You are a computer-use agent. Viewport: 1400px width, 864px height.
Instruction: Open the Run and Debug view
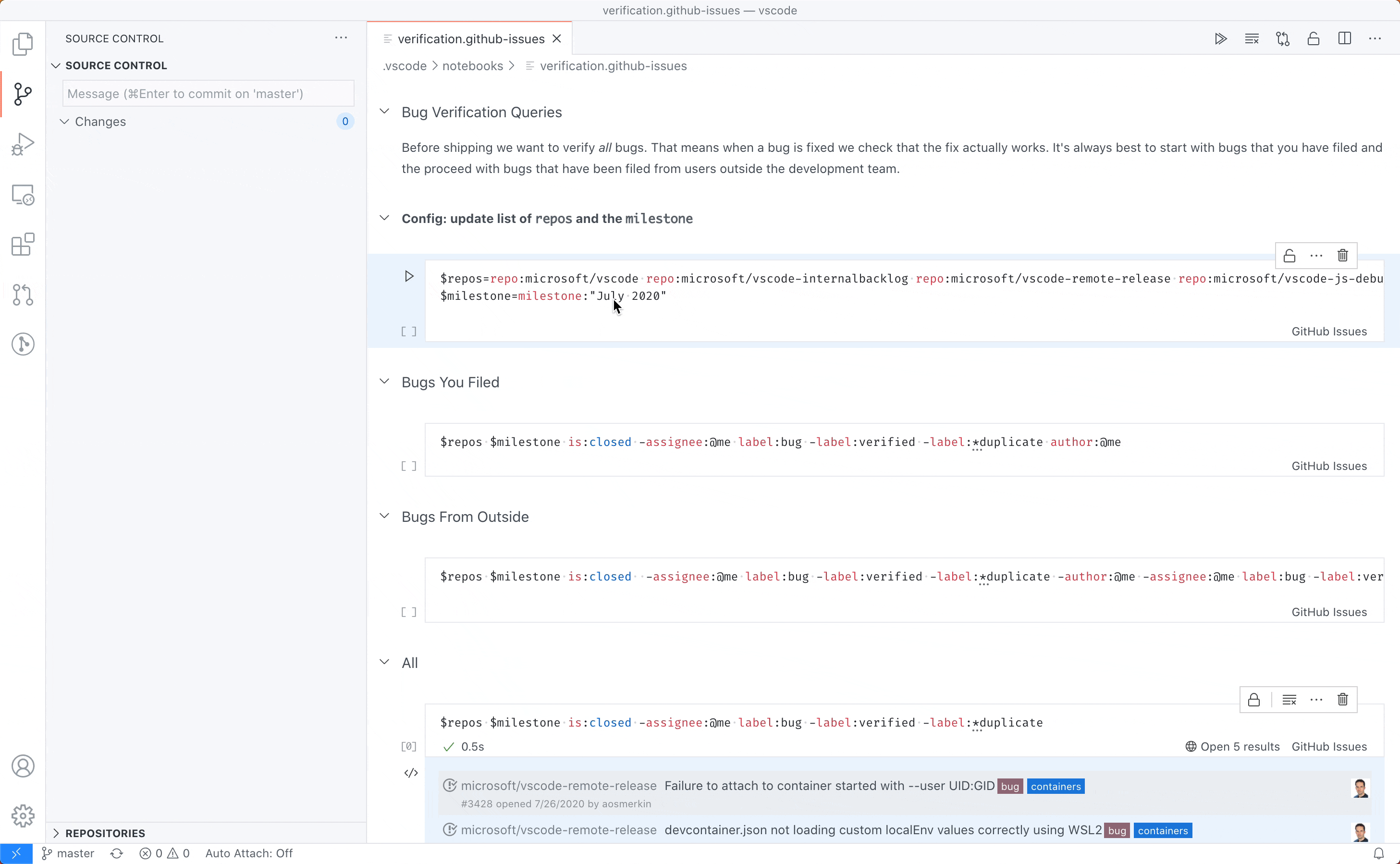tap(23, 143)
